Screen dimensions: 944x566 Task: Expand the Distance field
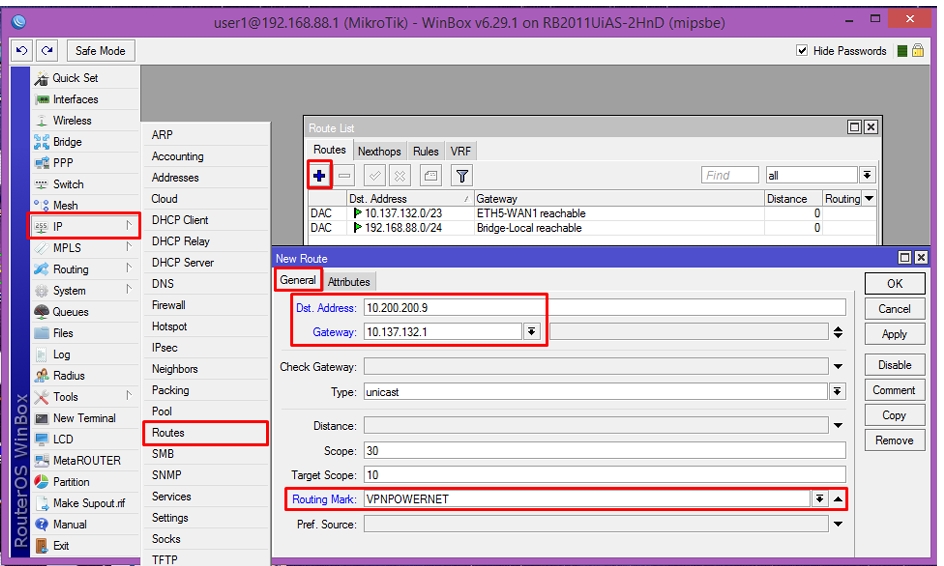point(837,426)
